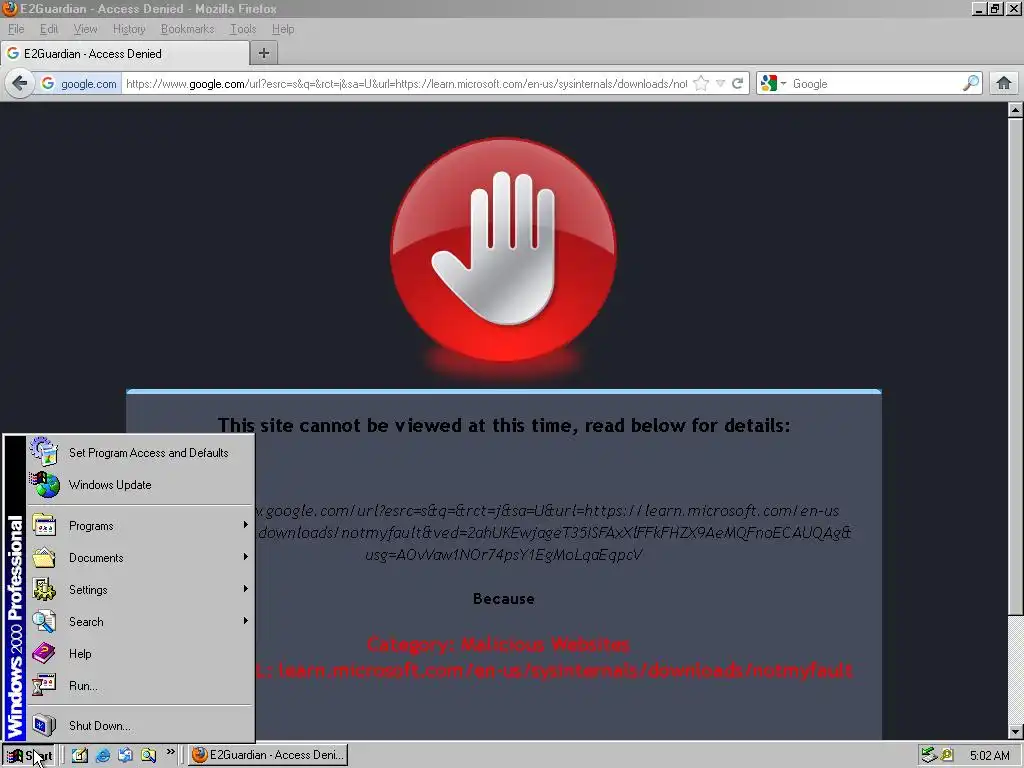Close the menu via Start button
This screenshot has height=768, width=1024.
click(29, 756)
